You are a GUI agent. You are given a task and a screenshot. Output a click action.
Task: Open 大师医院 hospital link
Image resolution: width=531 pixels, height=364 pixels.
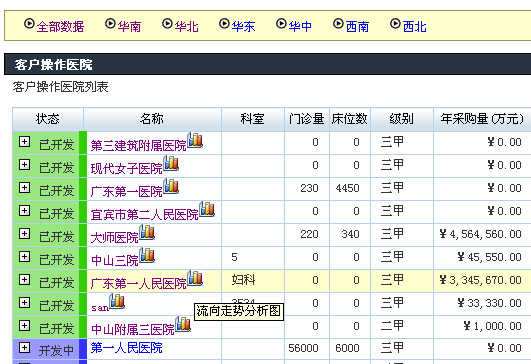point(114,238)
